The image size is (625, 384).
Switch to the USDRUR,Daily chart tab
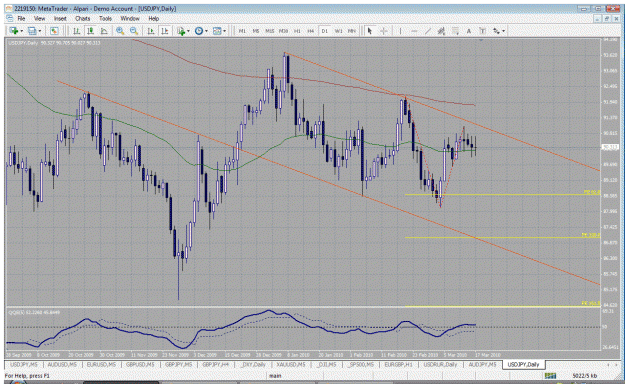(x=440, y=364)
